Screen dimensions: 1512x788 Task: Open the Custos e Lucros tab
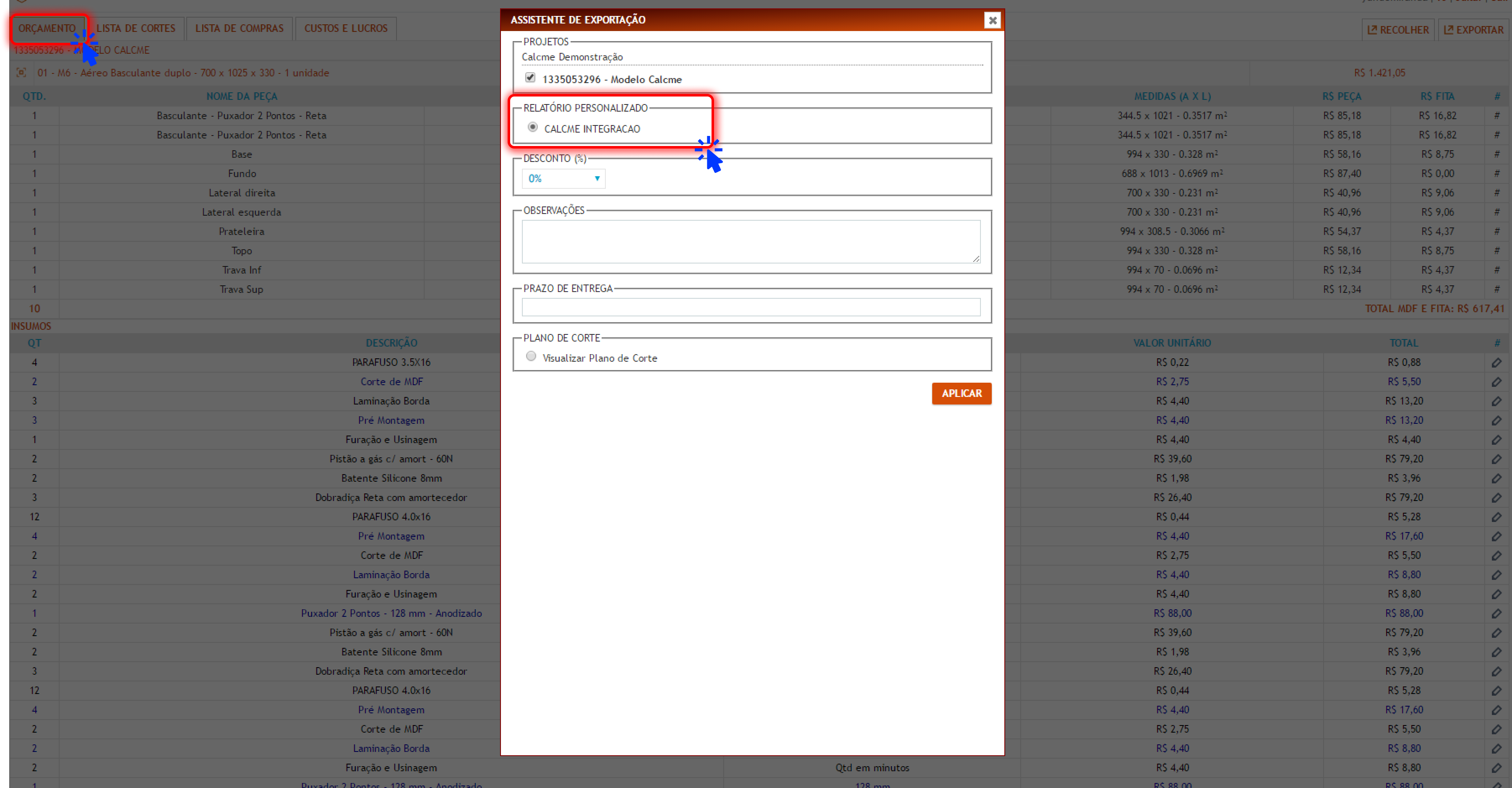346,28
